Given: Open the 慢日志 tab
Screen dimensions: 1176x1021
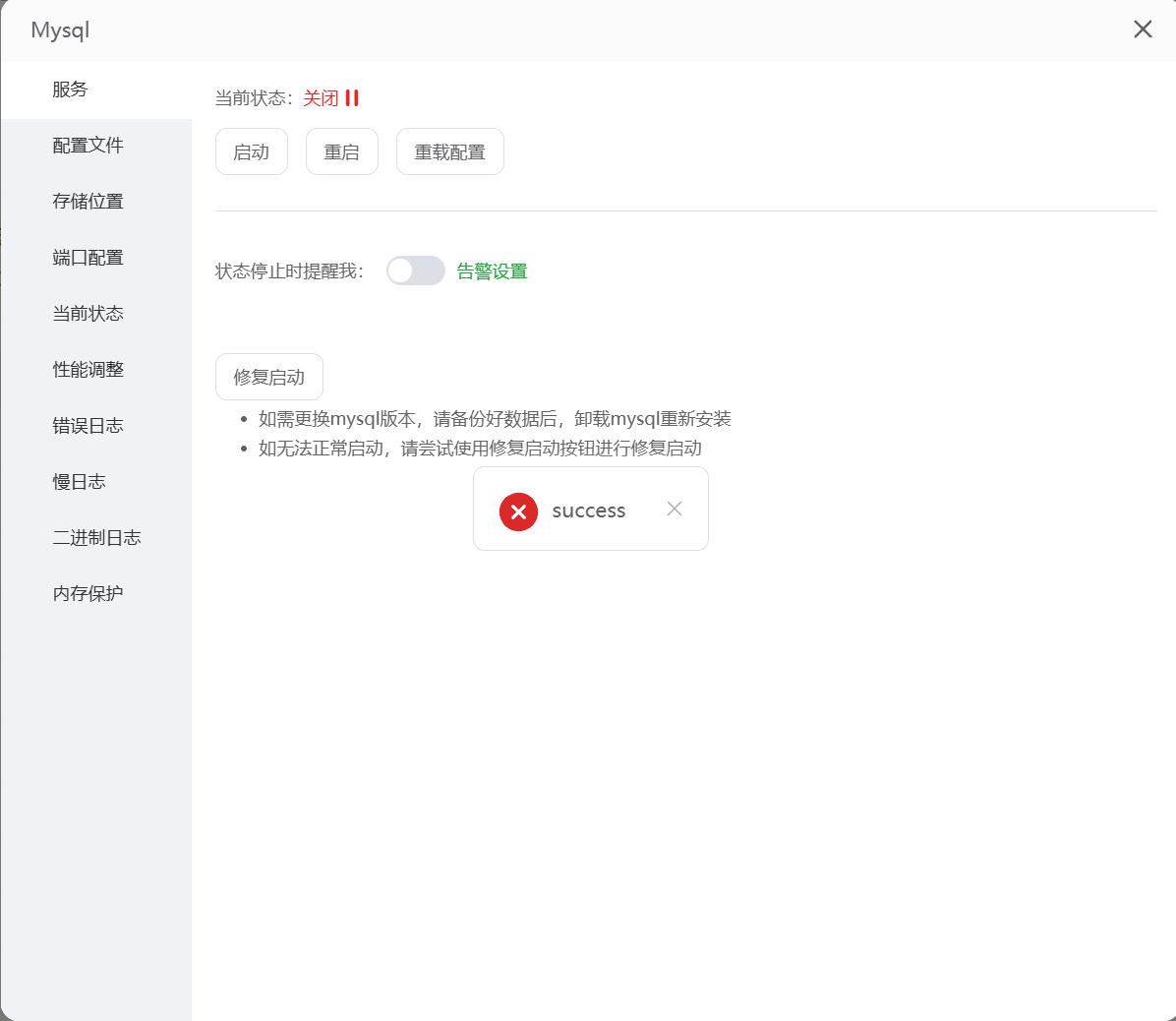Looking at the screenshot, I should coord(80,482).
